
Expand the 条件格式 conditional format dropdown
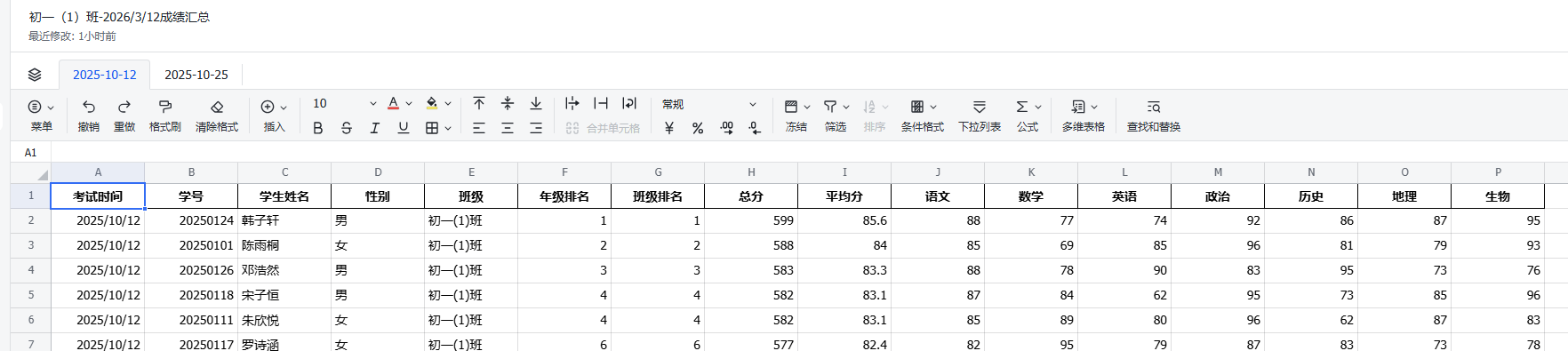(933, 107)
